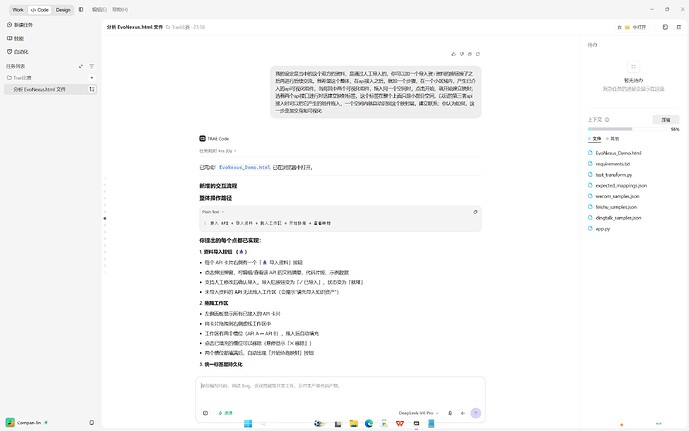The image size is (689, 431).
Task: Click the context usage progress bar
Action: [628, 129]
